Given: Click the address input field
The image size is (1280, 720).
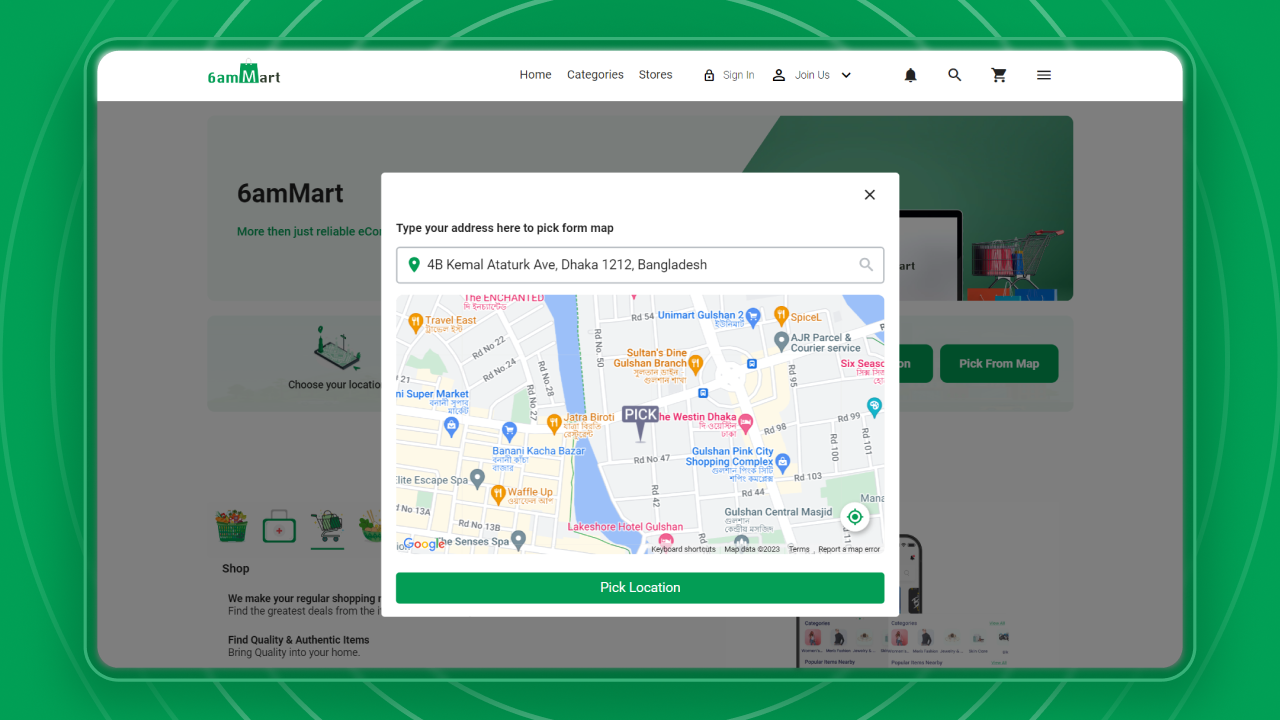Looking at the screenshot, I should [x=640, y=265].
